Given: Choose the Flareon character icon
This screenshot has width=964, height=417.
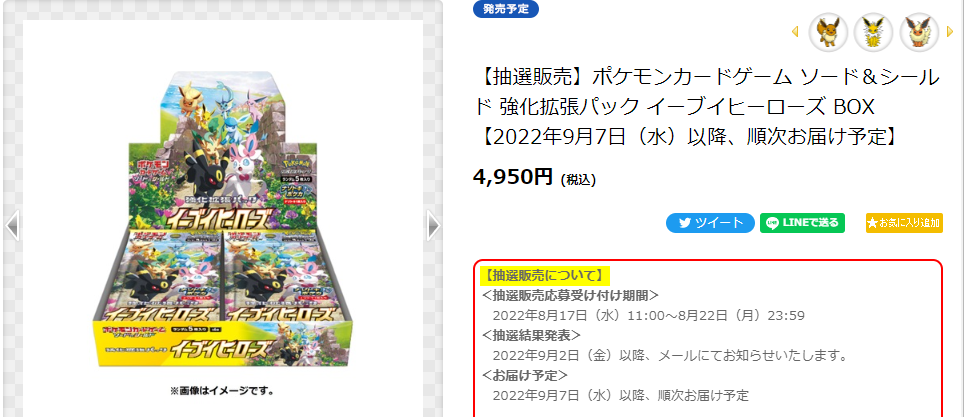Looking at the screenshot, I should coord(919,32).
